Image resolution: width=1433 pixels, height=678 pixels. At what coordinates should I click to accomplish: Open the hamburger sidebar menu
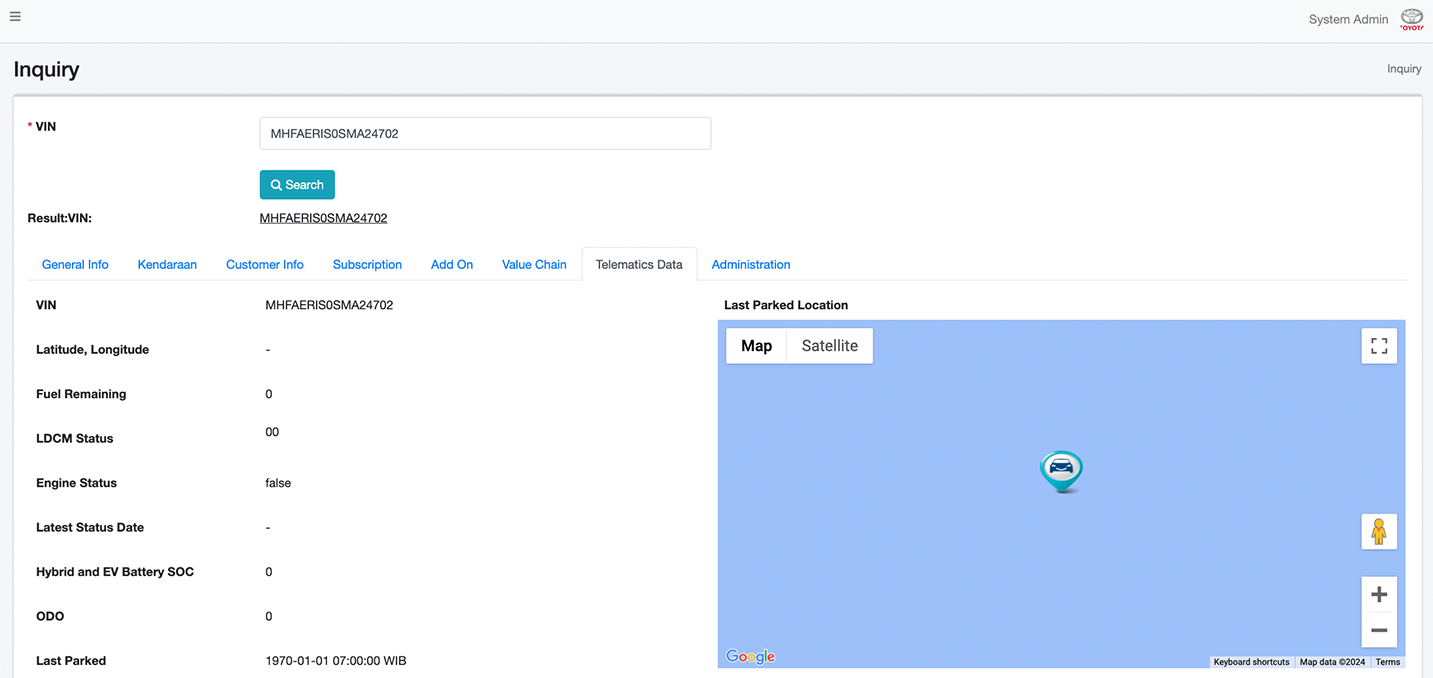pyautogui.click(x=15, y=17)
